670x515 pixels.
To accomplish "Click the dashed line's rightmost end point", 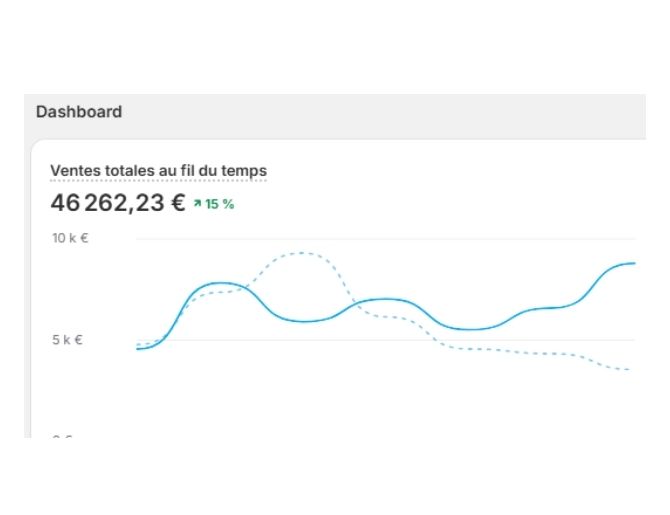I will coord(629,369).
